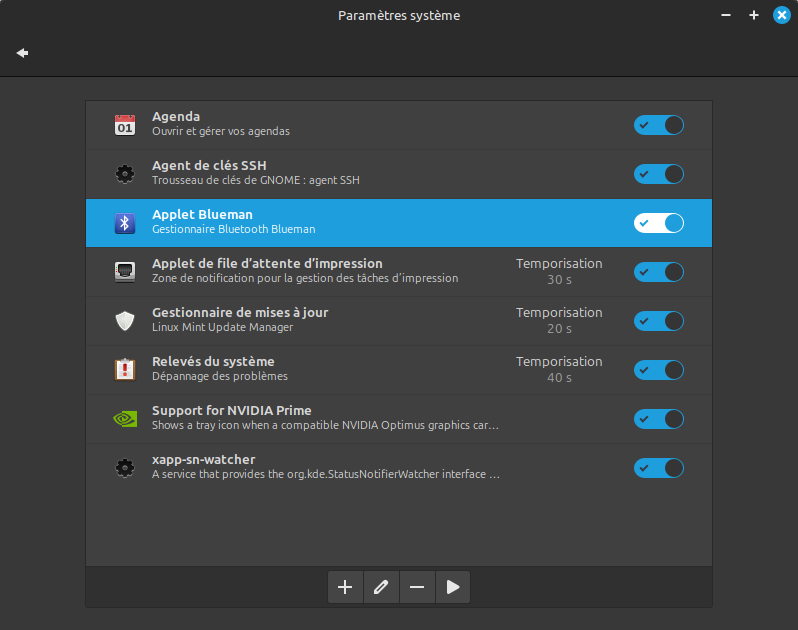Click the NVIDIA Prime logo icon

pyautogui.click(x=125, y=419)
